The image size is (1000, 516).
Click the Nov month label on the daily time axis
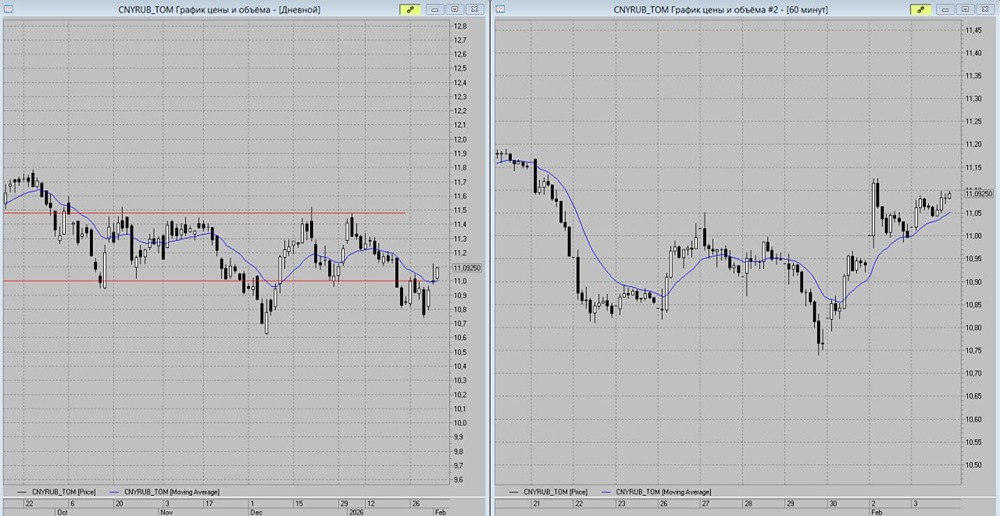pyautogui.click(x=166, y=512)
